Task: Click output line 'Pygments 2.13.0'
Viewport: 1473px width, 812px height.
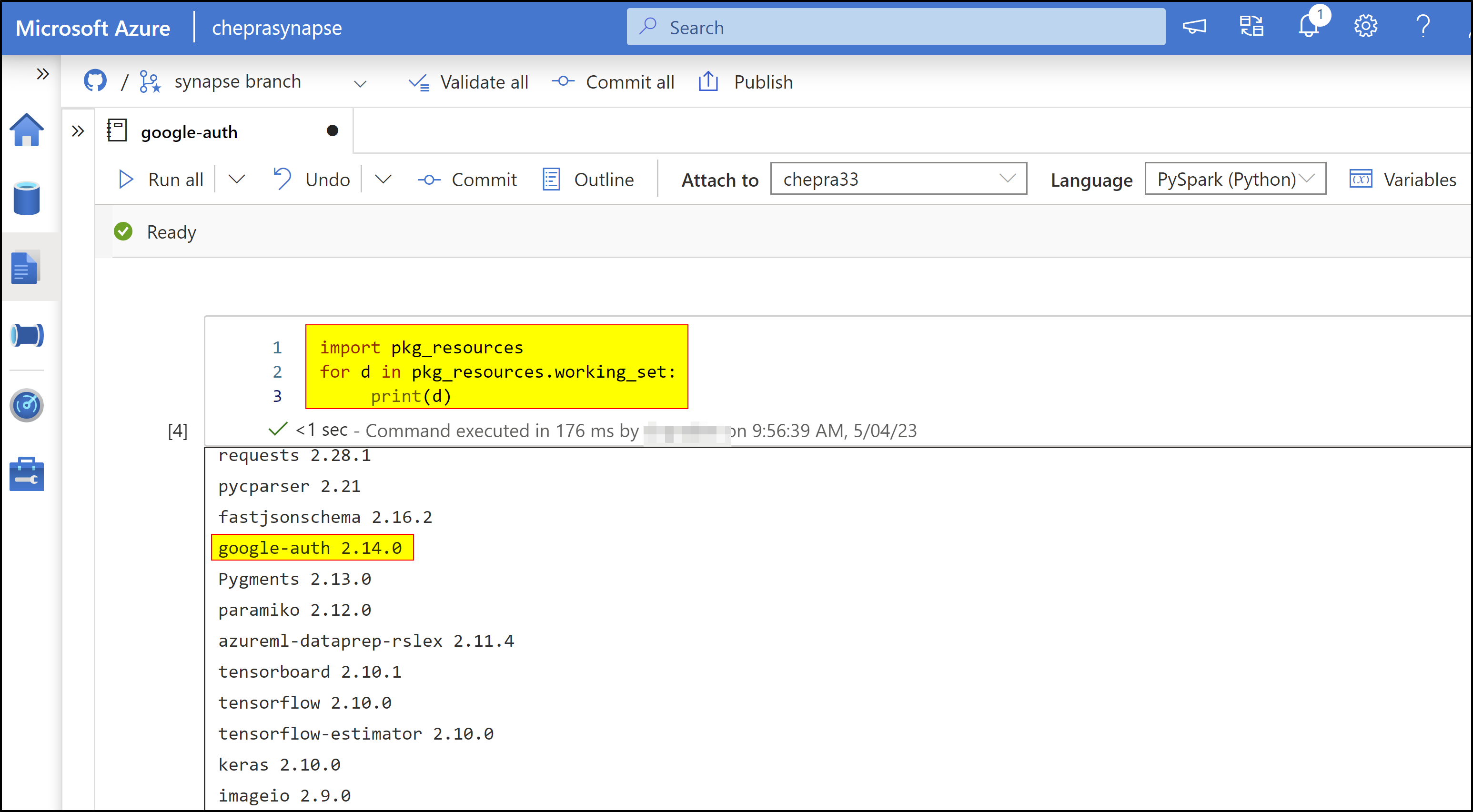Action: (294, 579)
